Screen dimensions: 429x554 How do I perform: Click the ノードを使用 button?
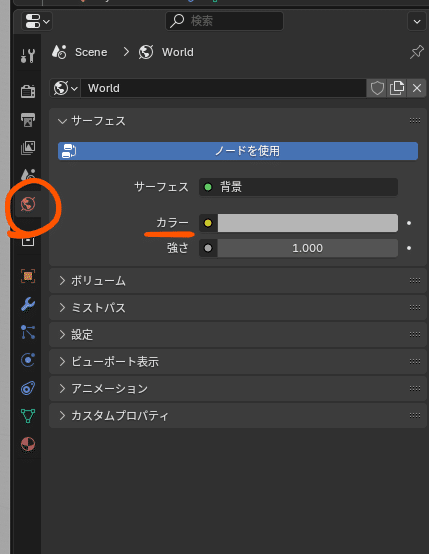pyautogui.click(x=238, y=151)
